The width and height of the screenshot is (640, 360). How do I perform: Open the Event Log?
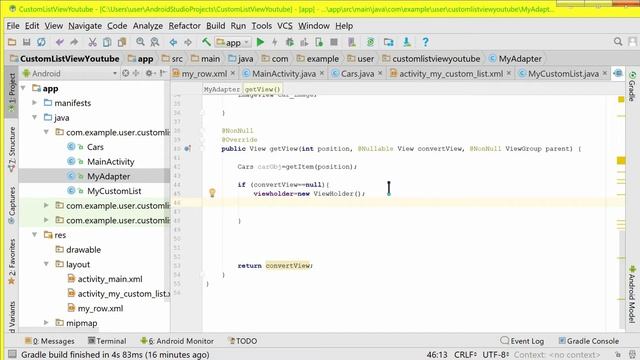522,341
